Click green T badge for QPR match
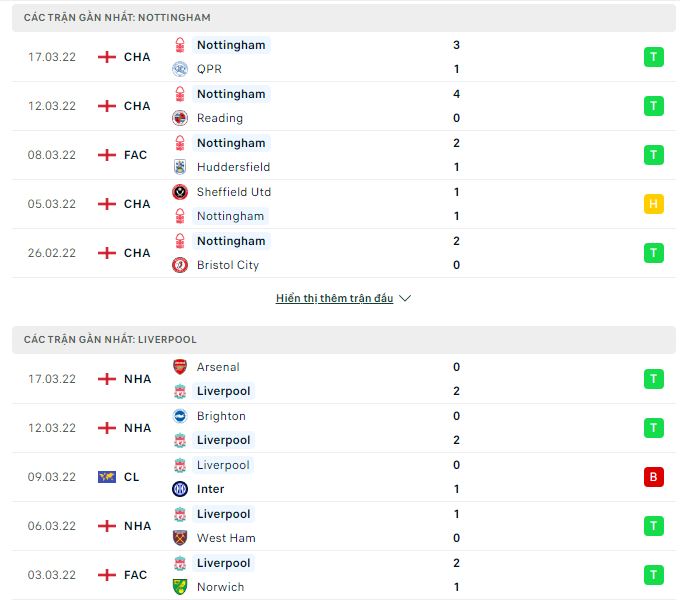This screenshot has width=680, height=600. point(654,57)
